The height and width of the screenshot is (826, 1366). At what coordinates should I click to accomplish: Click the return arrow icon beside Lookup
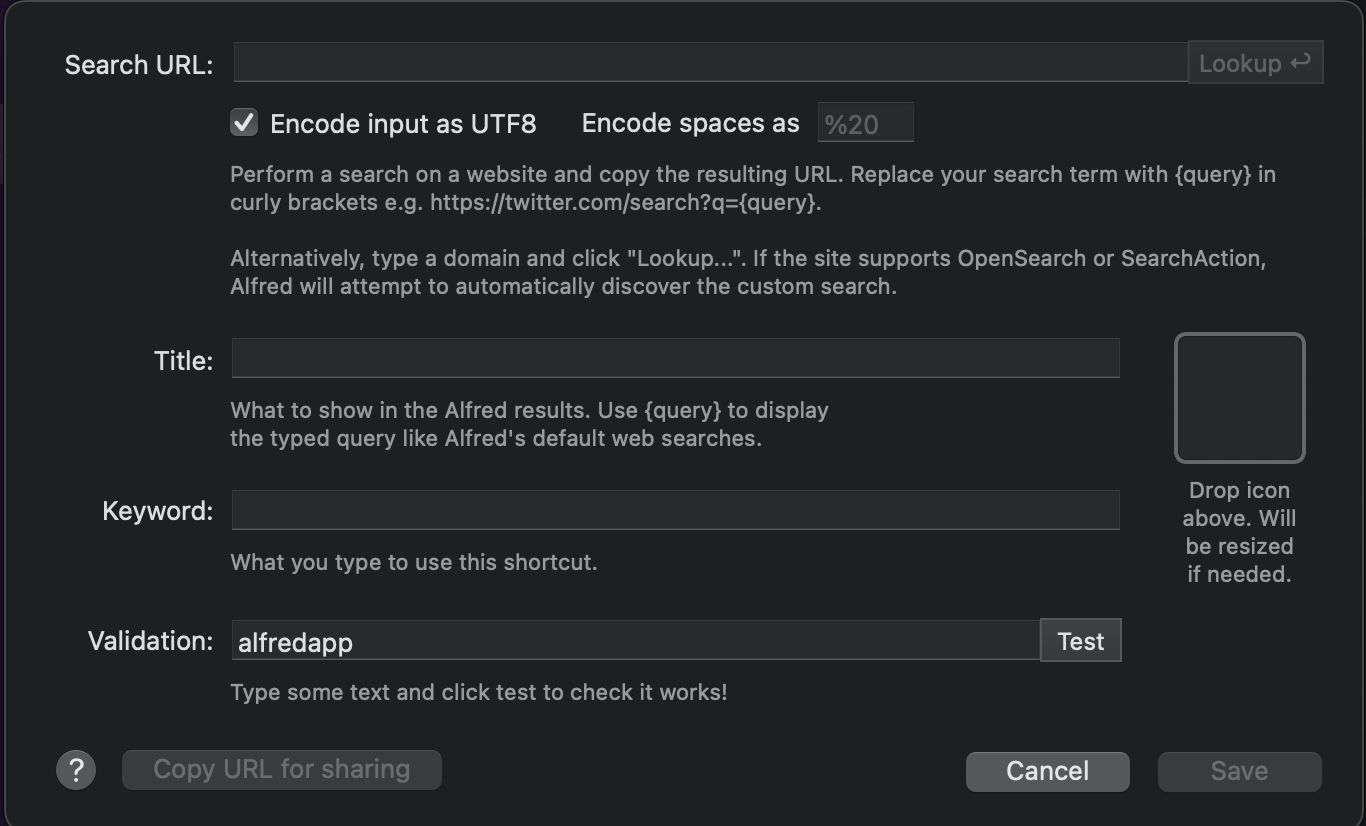[1300, 62]
